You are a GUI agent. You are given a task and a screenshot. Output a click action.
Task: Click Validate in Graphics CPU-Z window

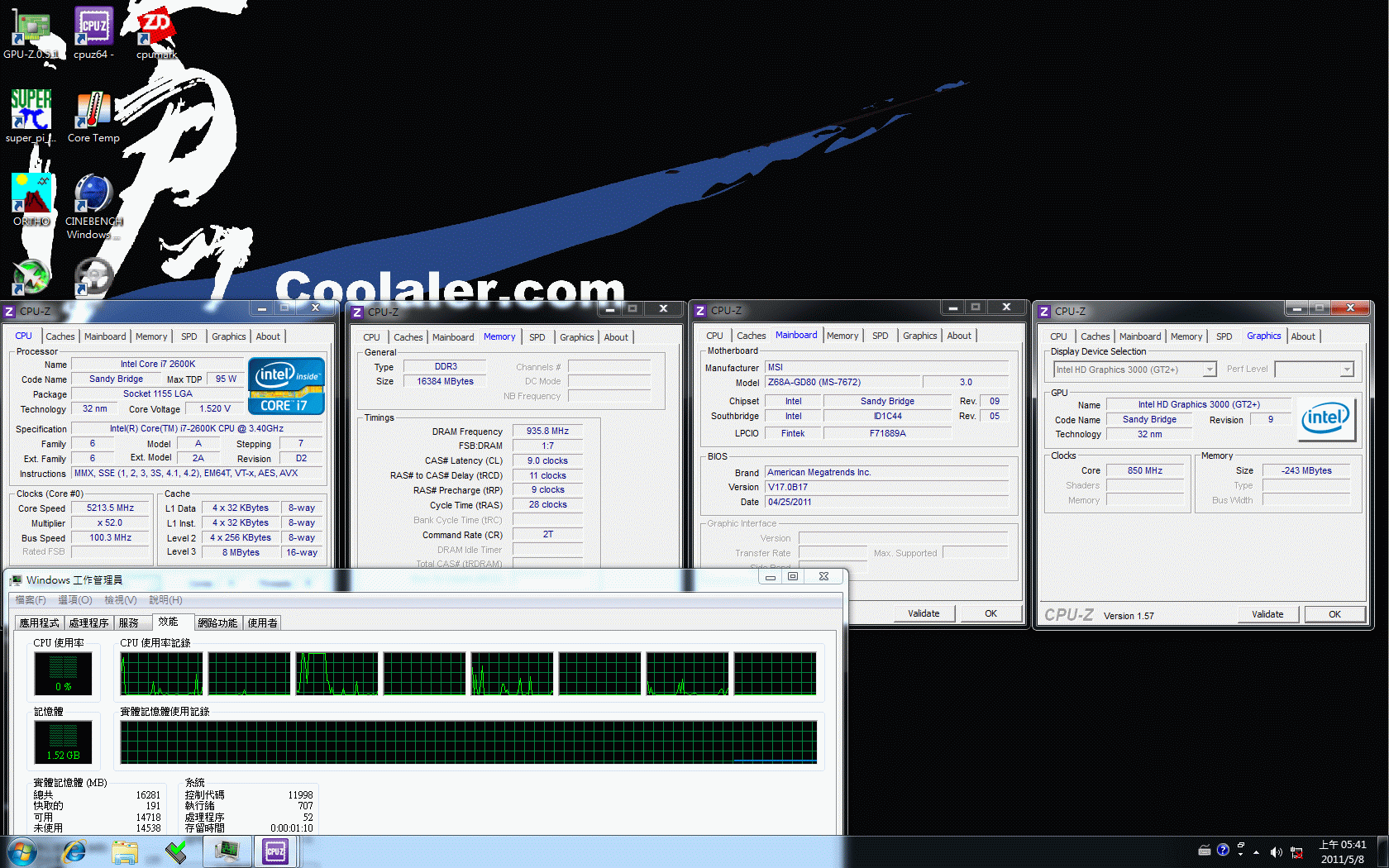point(1267,614)
